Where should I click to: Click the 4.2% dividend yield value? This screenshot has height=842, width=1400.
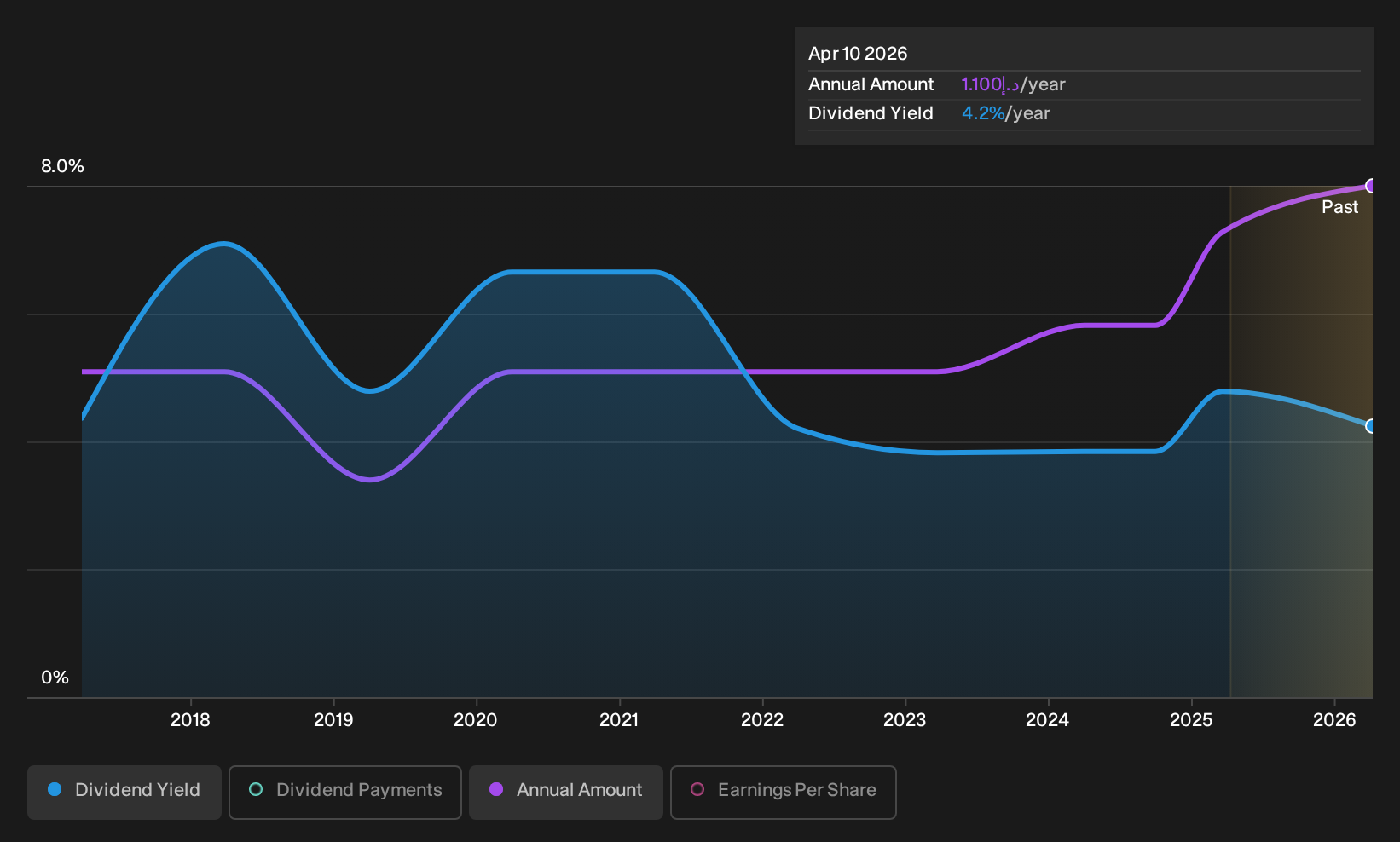983,113
